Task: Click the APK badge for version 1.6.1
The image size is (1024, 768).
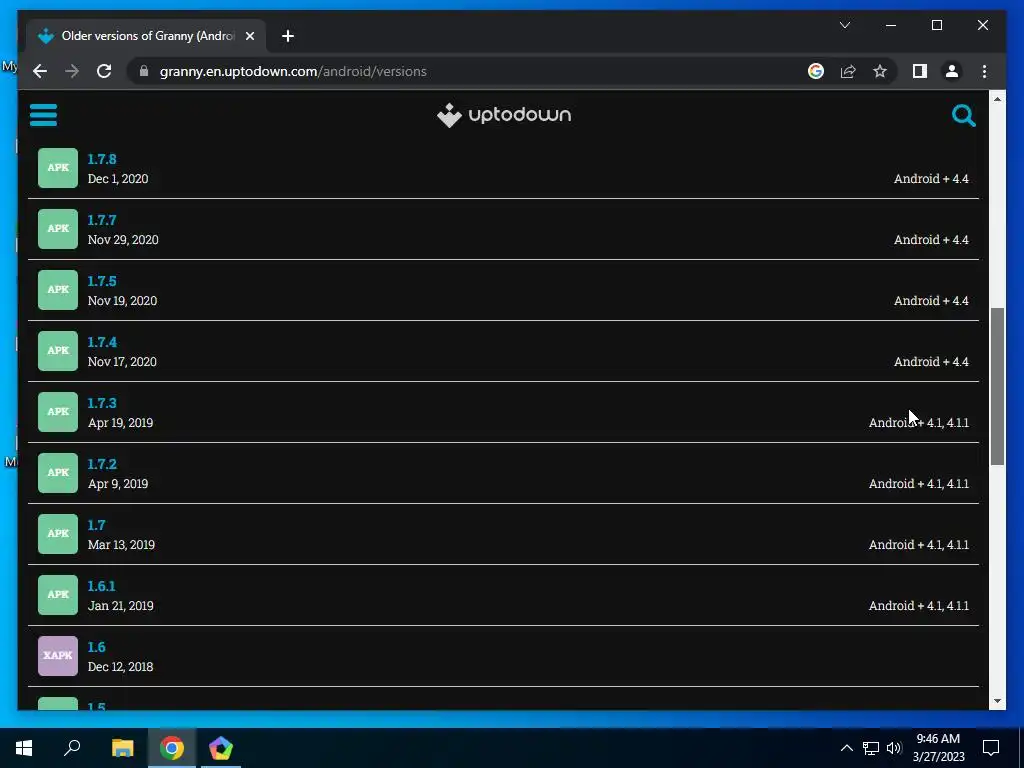Action: tap(57, 594)
